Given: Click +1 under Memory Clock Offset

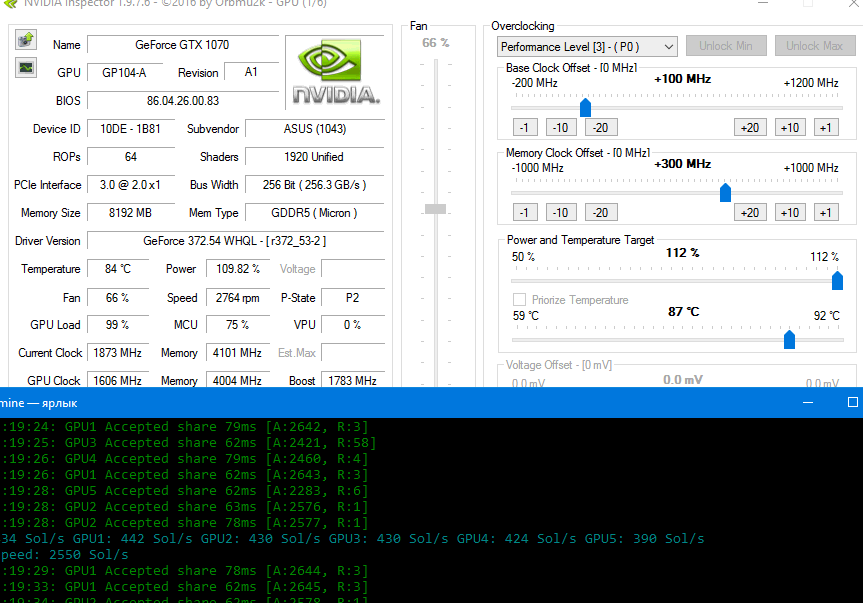Looking at the screenshot, I should point(826,212).
